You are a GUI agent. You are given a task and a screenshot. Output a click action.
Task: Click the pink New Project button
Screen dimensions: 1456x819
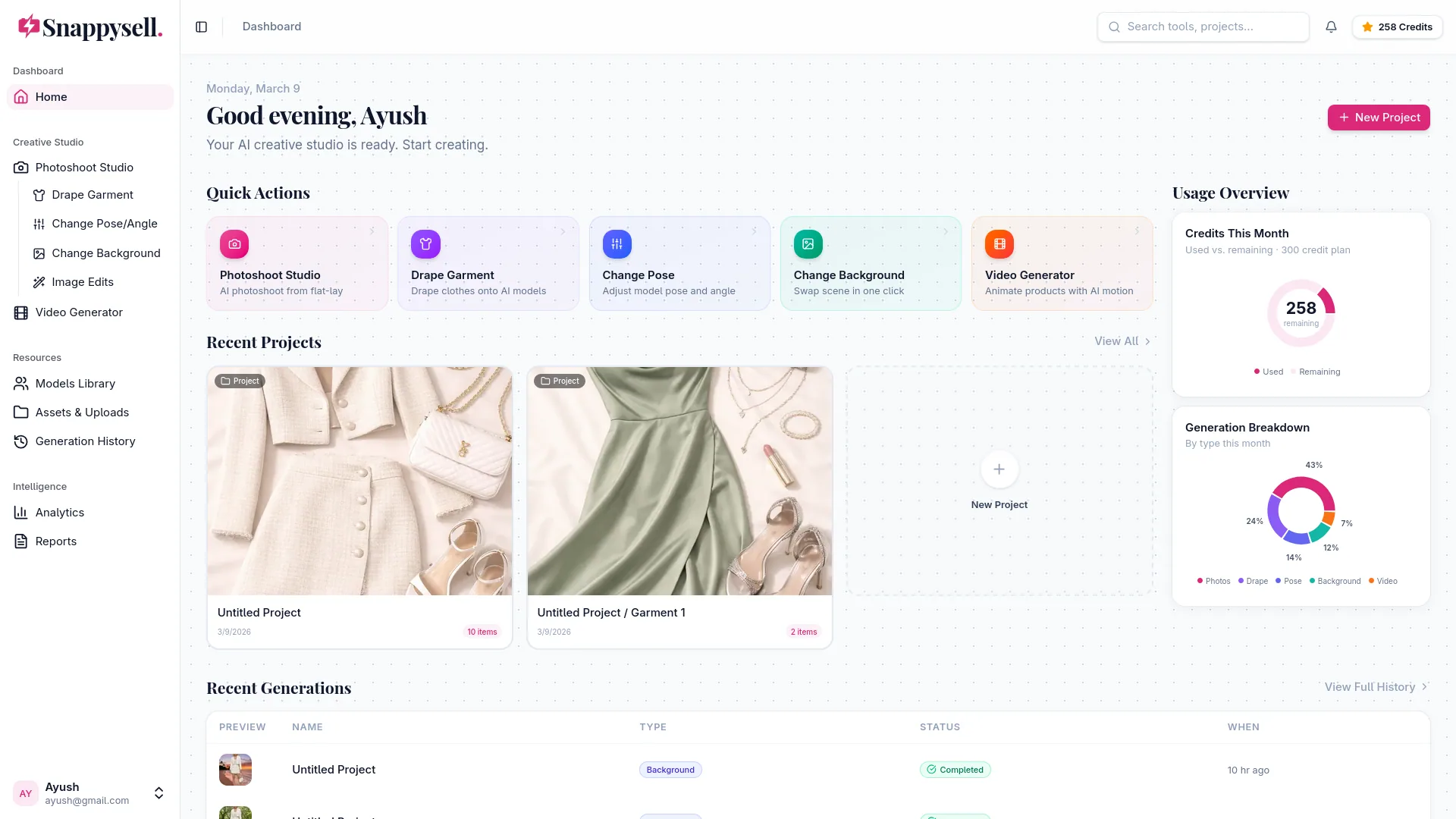coord(1379,118)
